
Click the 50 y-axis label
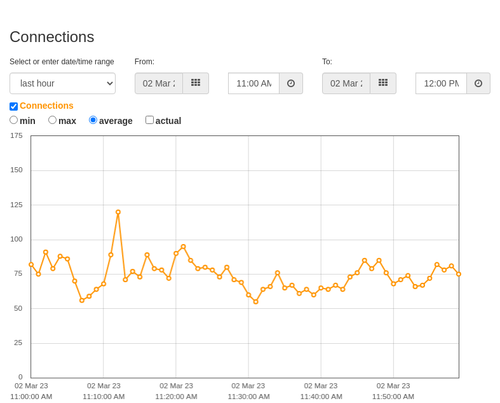(18, 308)
